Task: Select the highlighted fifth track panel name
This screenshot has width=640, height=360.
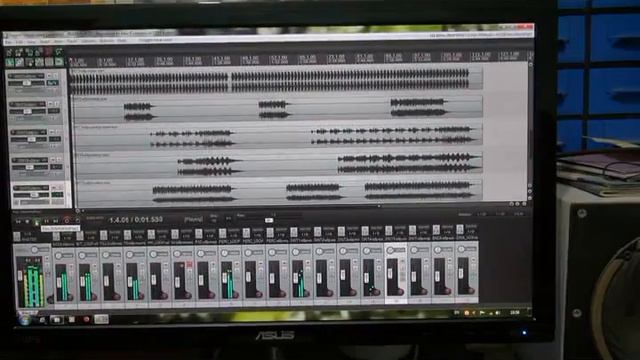Action: 31,188
